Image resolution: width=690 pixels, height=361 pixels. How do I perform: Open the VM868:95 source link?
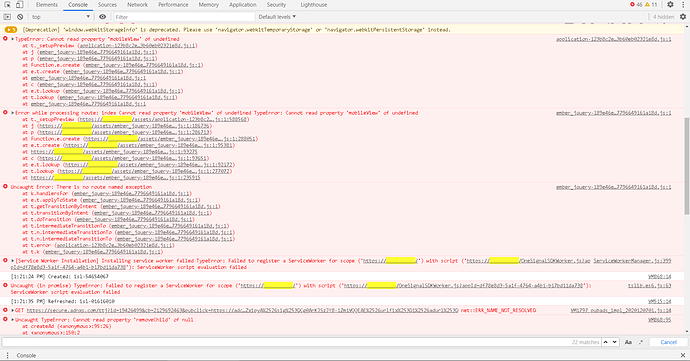tap(660, 320)
